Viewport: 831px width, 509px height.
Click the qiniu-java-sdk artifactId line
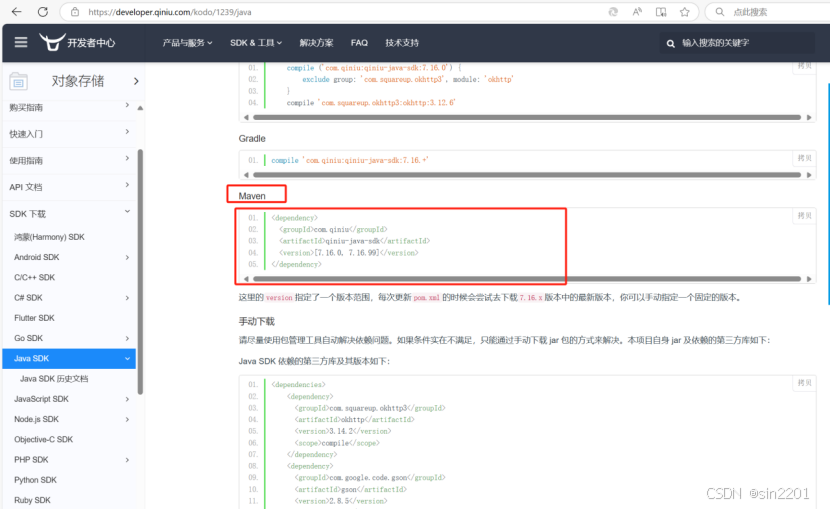[x=355, y=241]
